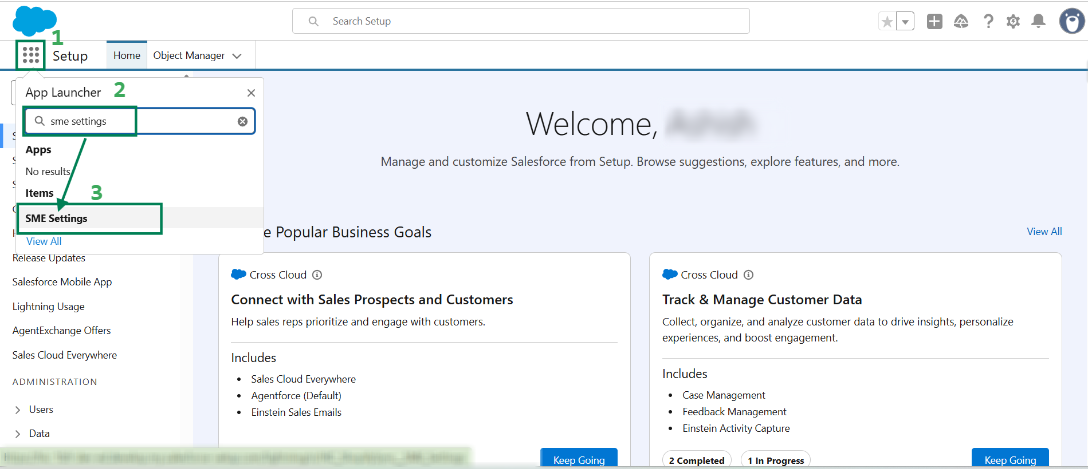Viewport: 1088px width, 469px height.
Task: Open the favorites list dropdown arrow
Action: click(906, 22)
